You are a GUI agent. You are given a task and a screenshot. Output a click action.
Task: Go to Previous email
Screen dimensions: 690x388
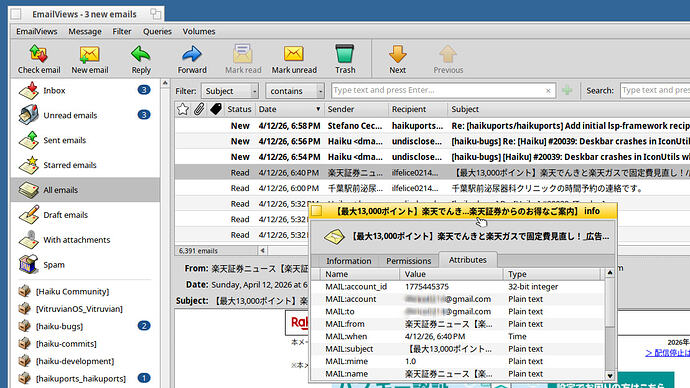448,59
